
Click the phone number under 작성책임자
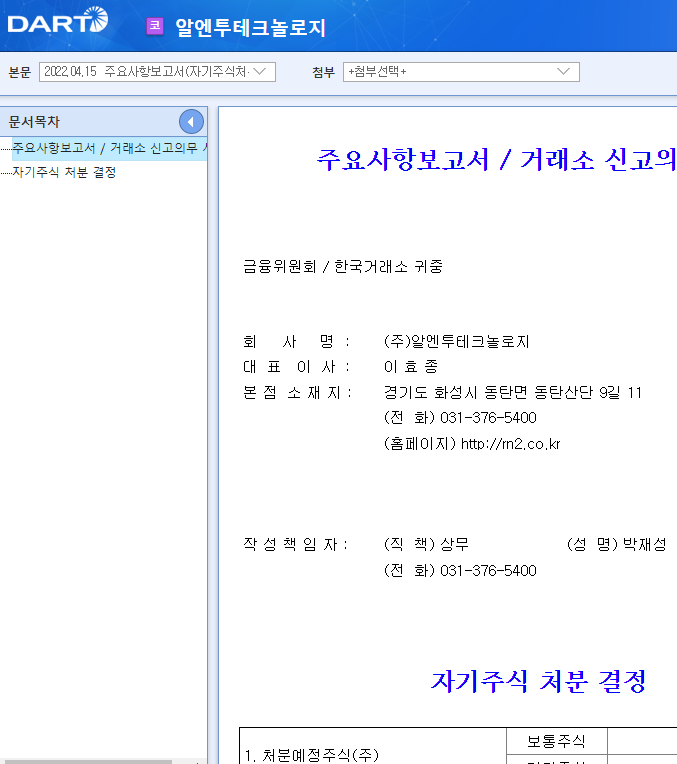488,571
